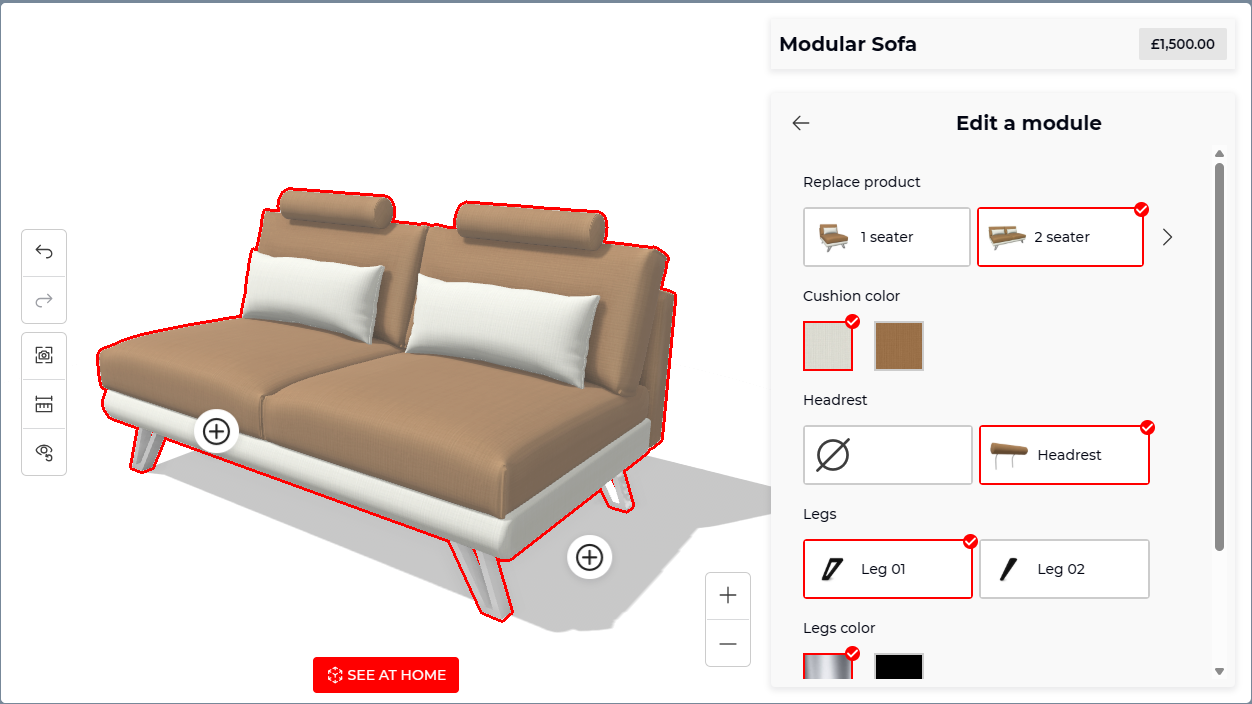Image resolution: width=1252 pixels, height=704 pixels.
Task: Select the no-headrest option
Action: pyautogui.click(x=888, y=455)
